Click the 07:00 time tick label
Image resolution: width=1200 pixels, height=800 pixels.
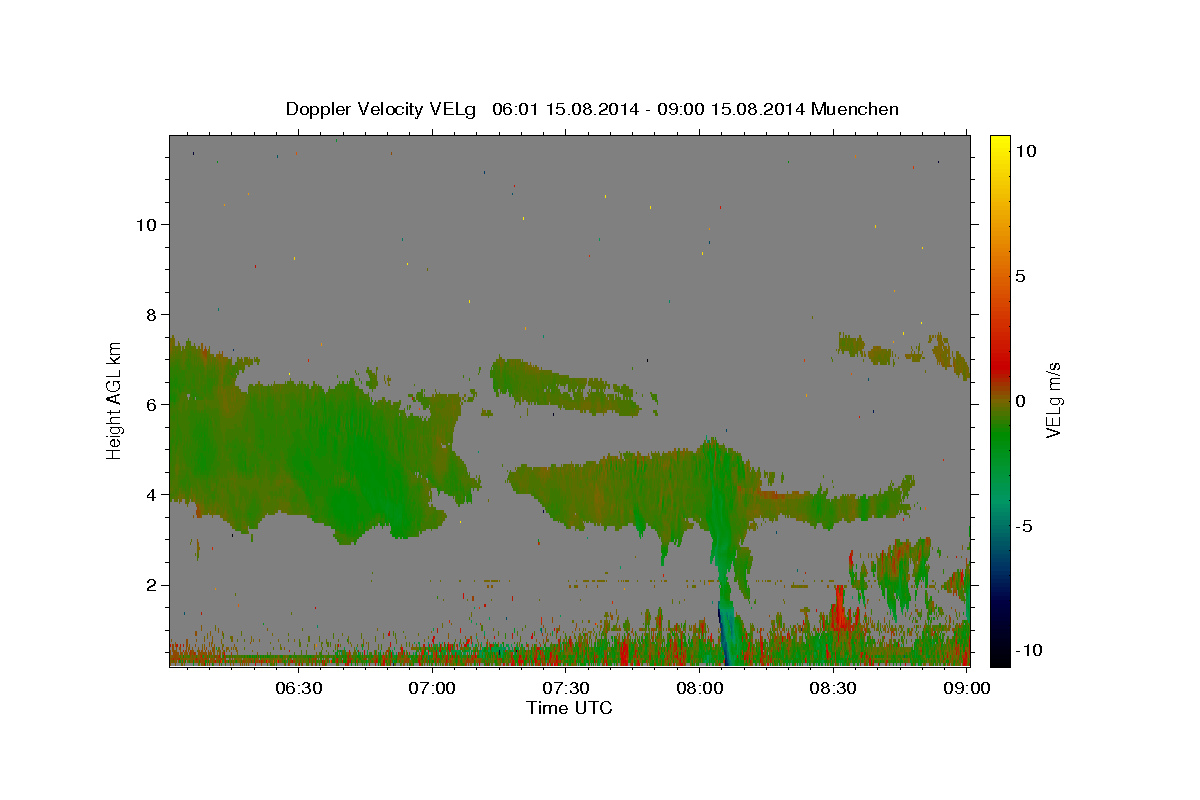[x=433, y=688]
